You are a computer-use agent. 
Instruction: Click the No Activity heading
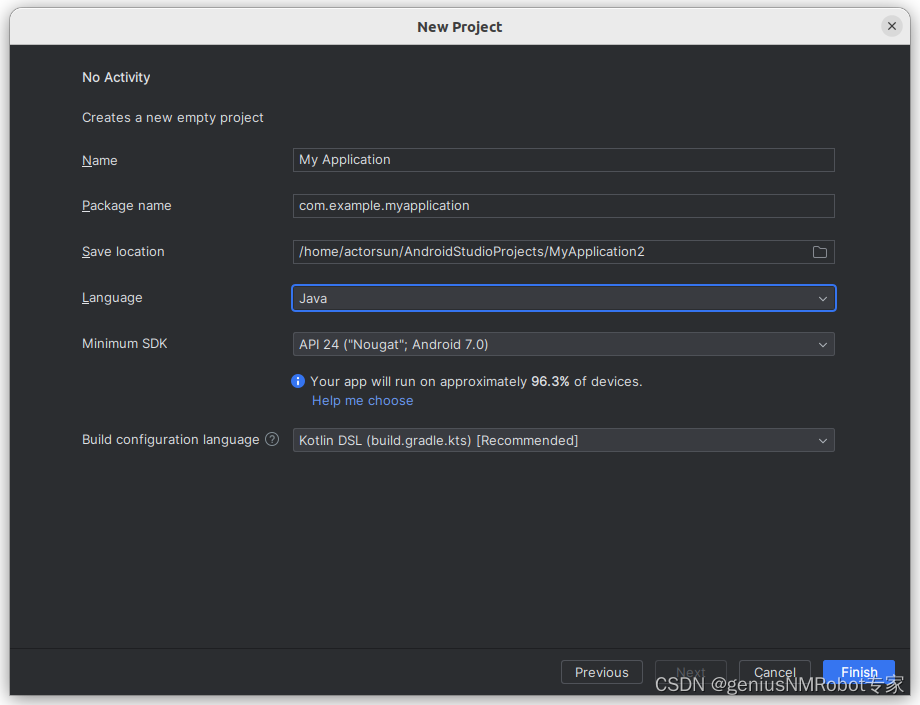pyautogui.click(x=116, y=77)
